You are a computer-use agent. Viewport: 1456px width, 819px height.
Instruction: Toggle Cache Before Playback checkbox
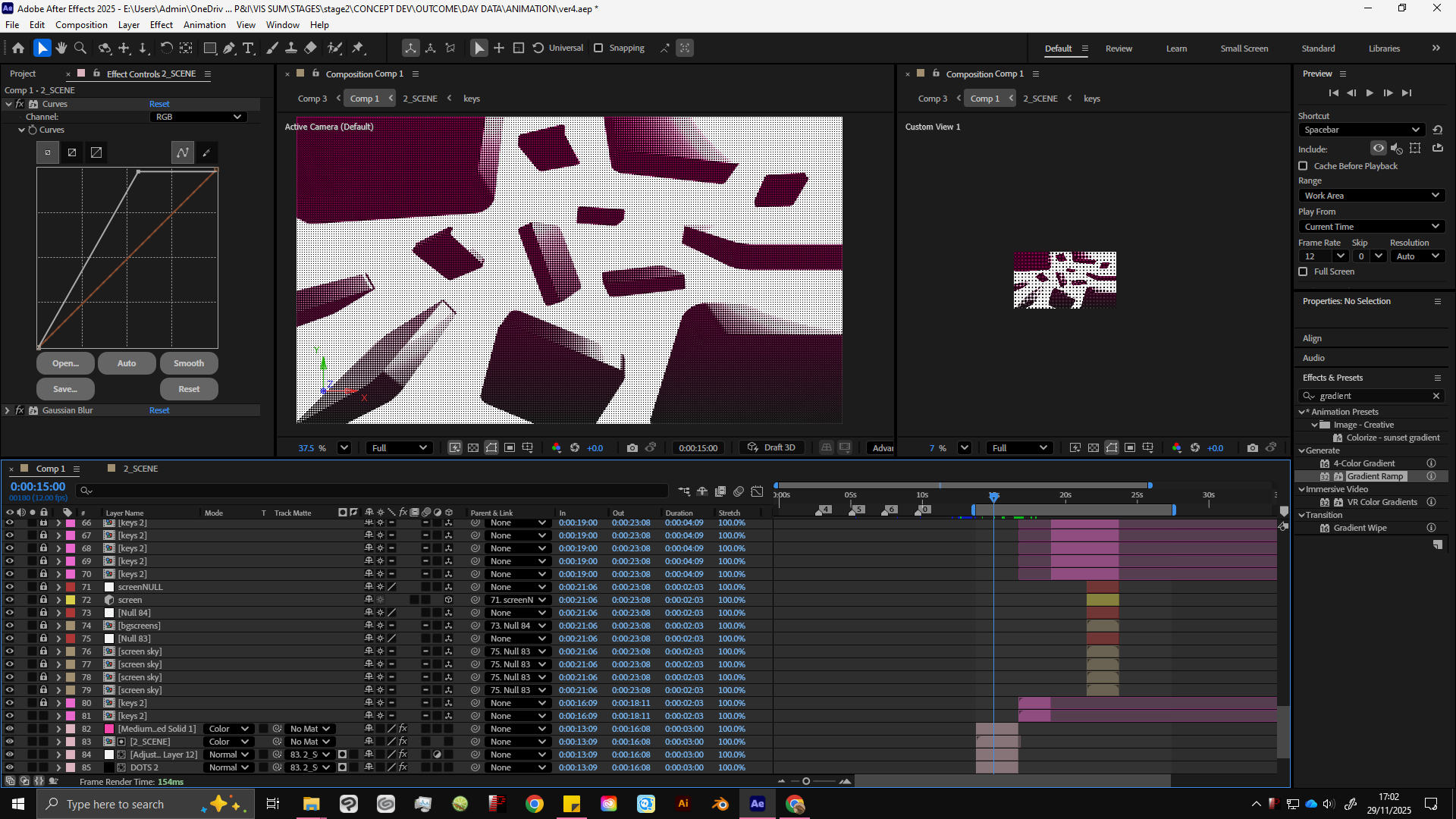point(1303,166)
